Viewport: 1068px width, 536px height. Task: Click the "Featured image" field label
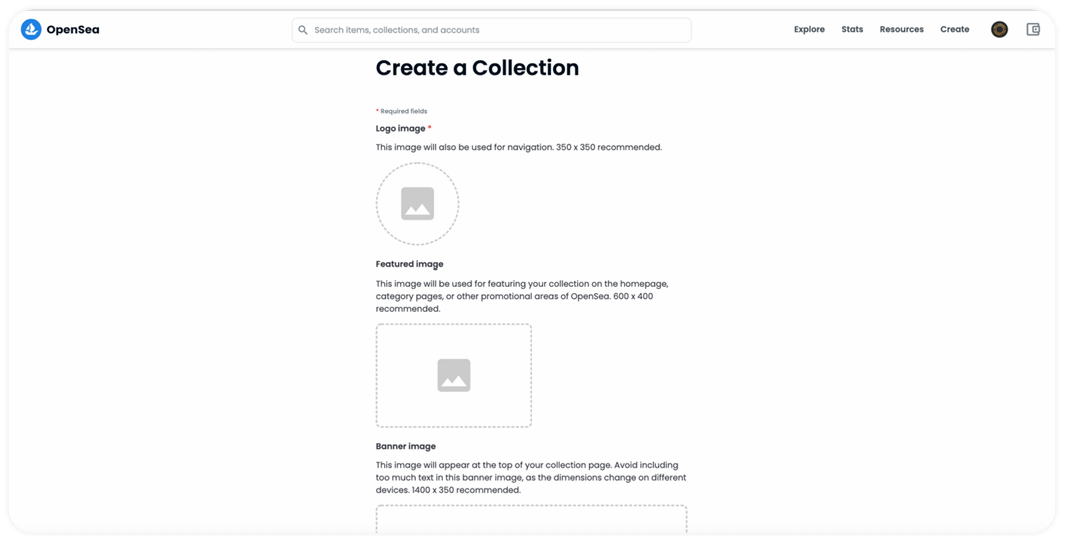click(409, 264)
